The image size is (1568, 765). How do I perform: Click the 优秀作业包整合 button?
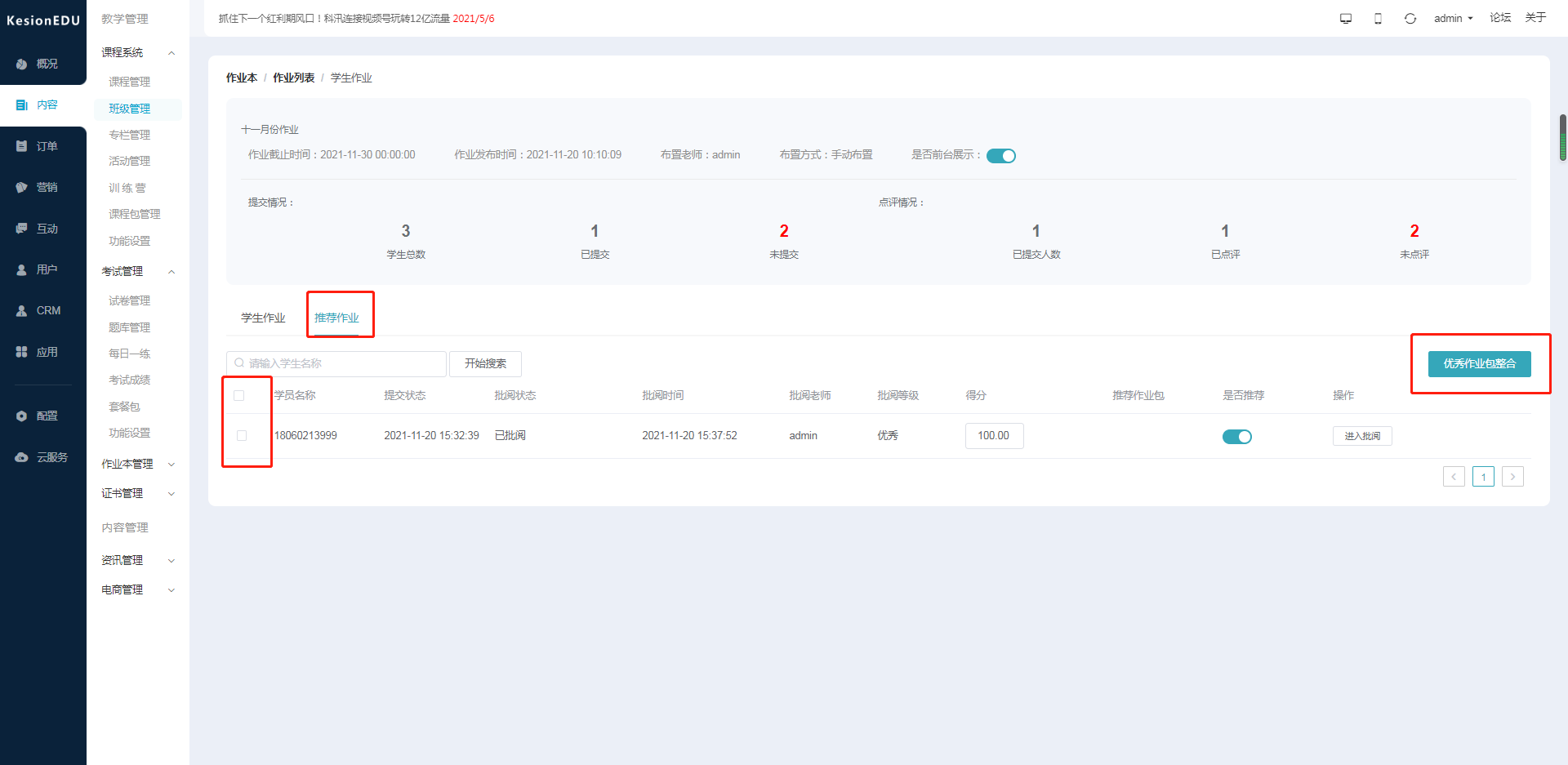1479,364
